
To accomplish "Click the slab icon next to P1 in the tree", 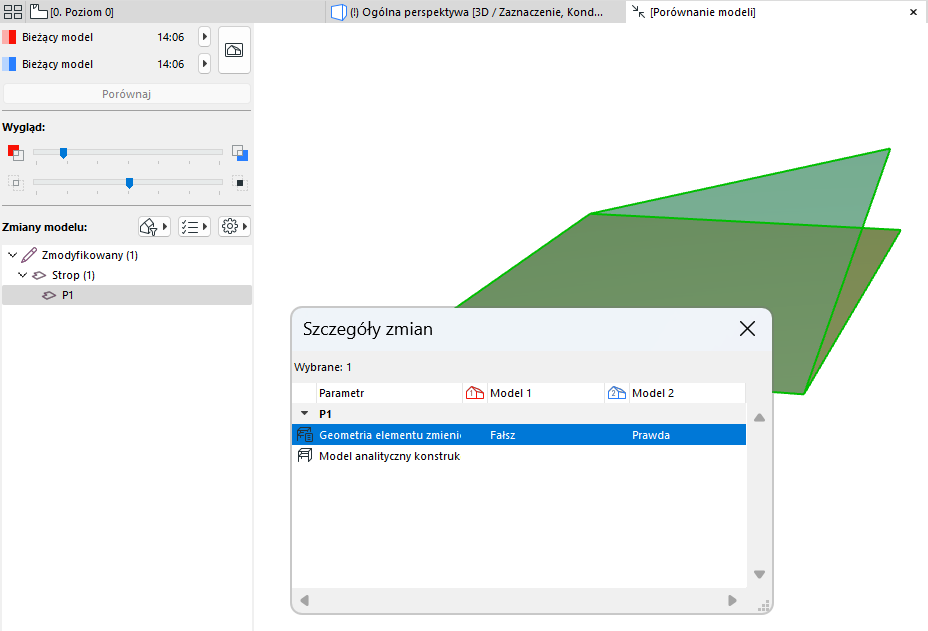I will [x=49, y=295].
